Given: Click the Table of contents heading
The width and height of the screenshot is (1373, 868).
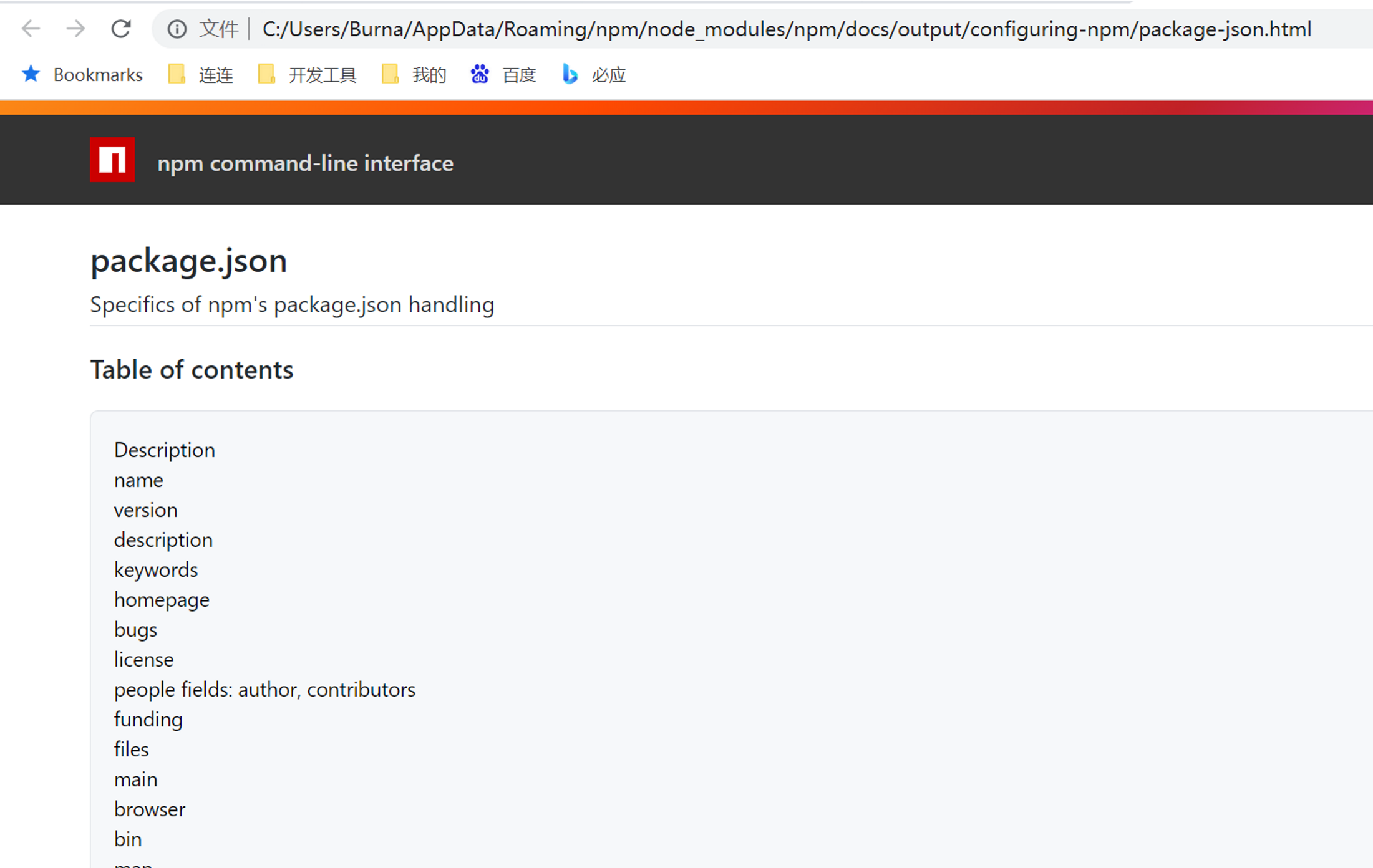Looking at the screenshot, I should tap(192, 370).
